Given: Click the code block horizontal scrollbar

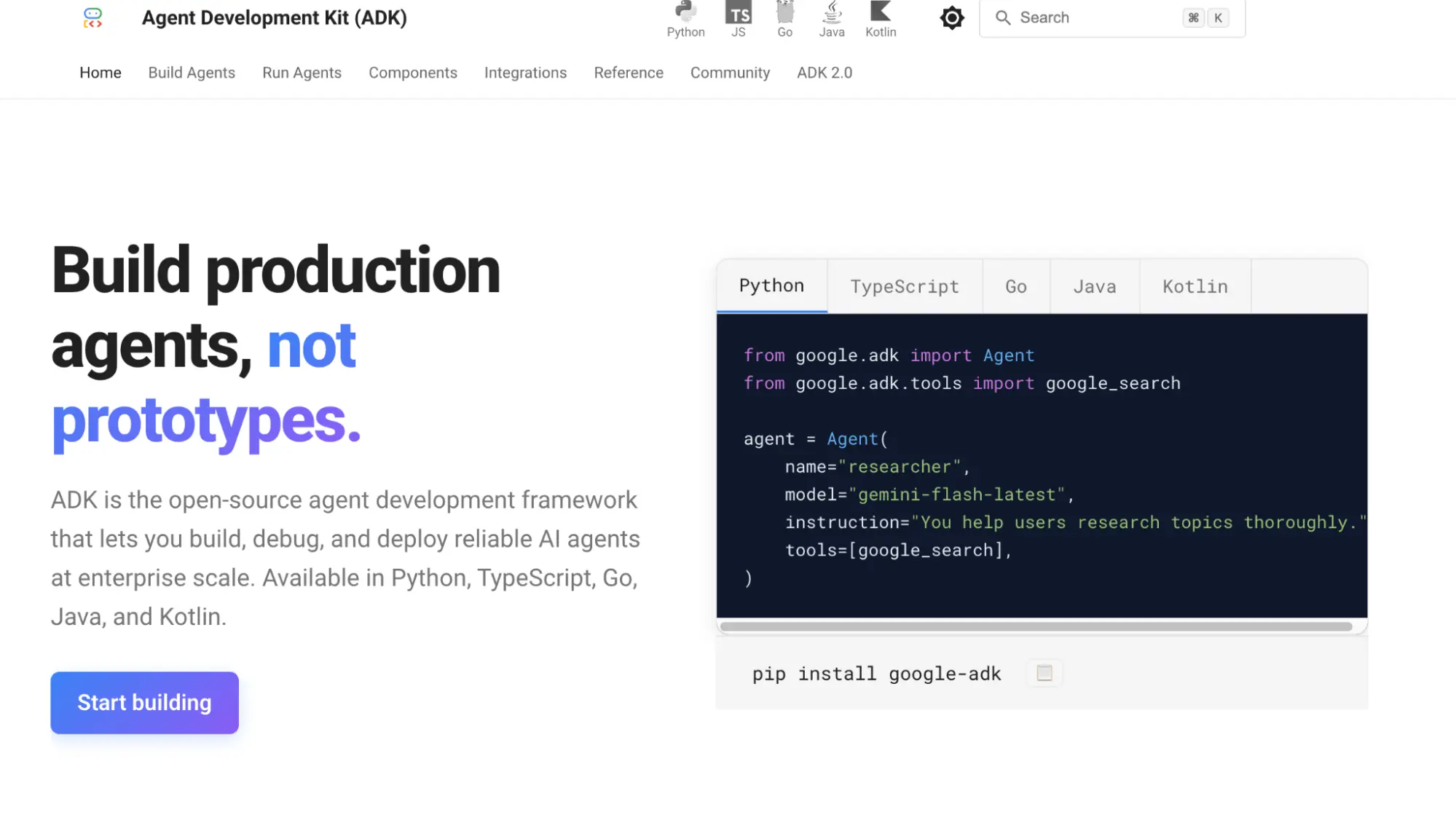Looking at the screenshot, I should click(x=1036, y=626).
